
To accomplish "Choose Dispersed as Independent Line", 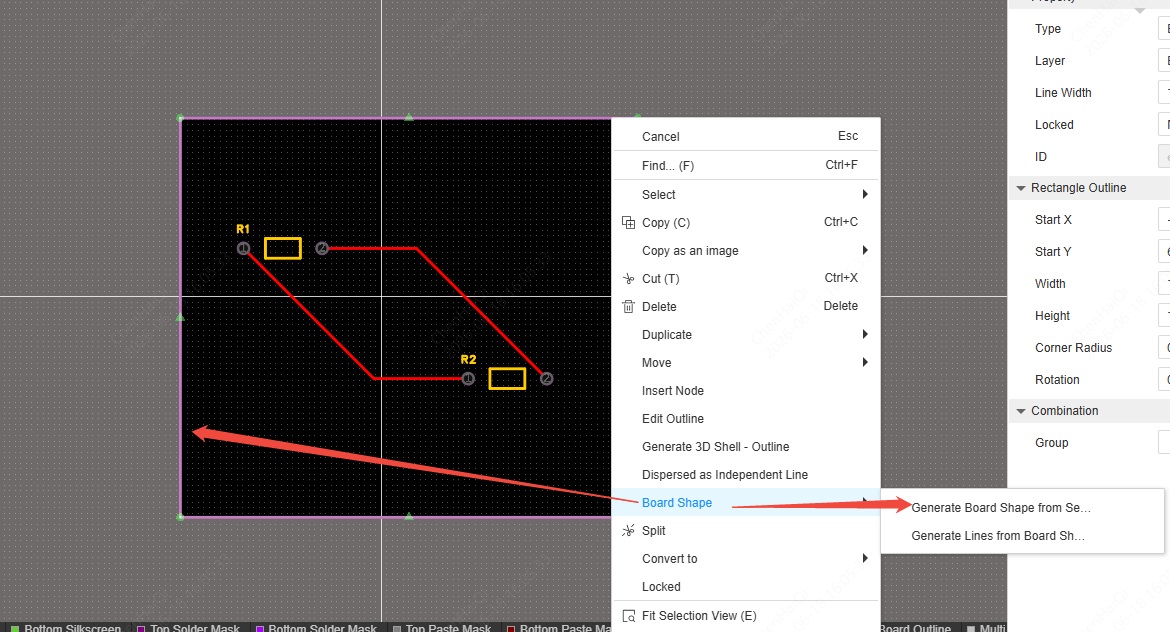I will click(746, 475).
